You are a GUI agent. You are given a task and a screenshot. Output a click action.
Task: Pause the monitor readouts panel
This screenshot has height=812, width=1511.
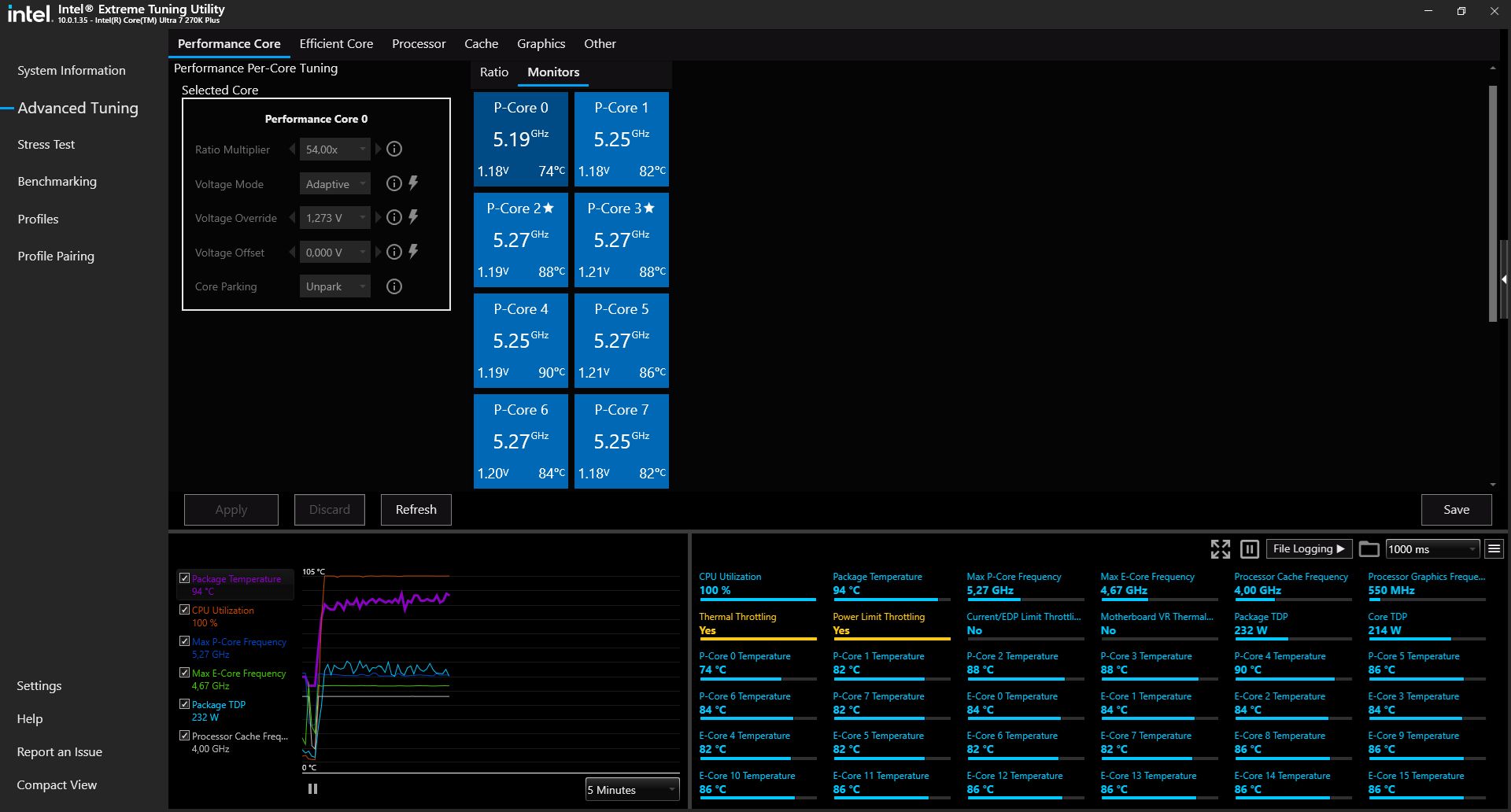click(x=1249, y=549)
